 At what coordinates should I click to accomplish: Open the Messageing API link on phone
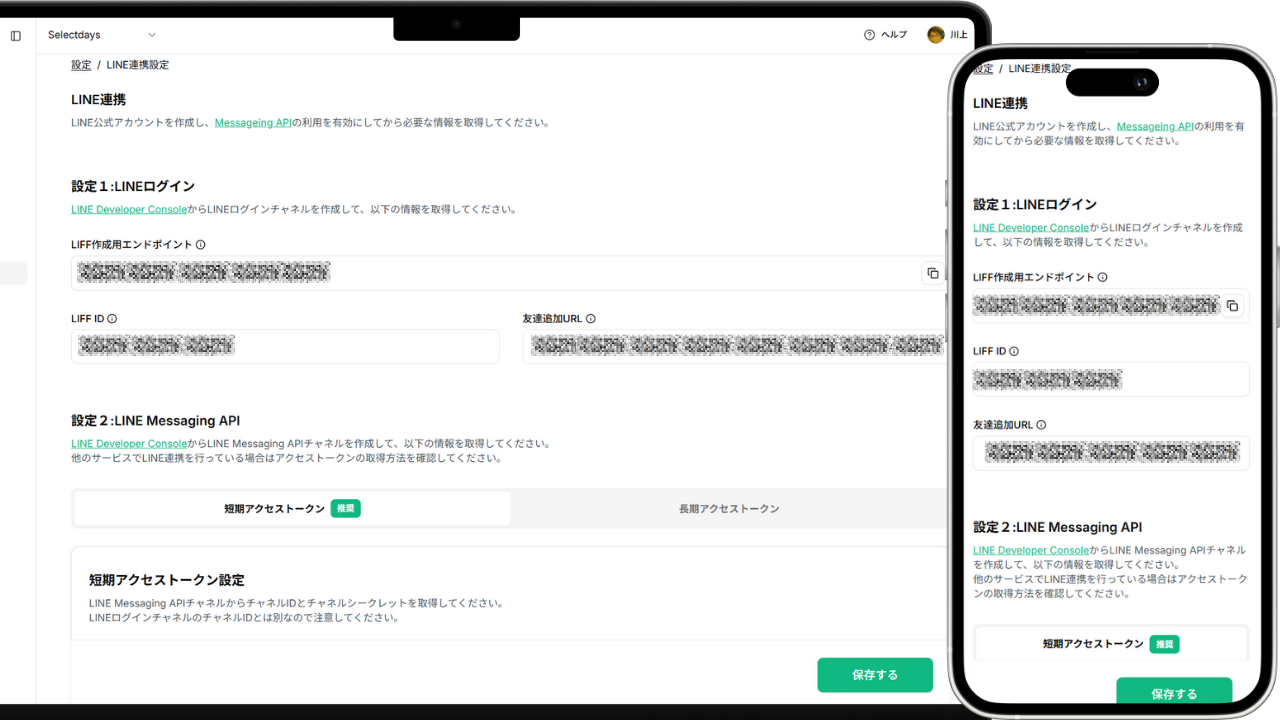click(1155, 127)
